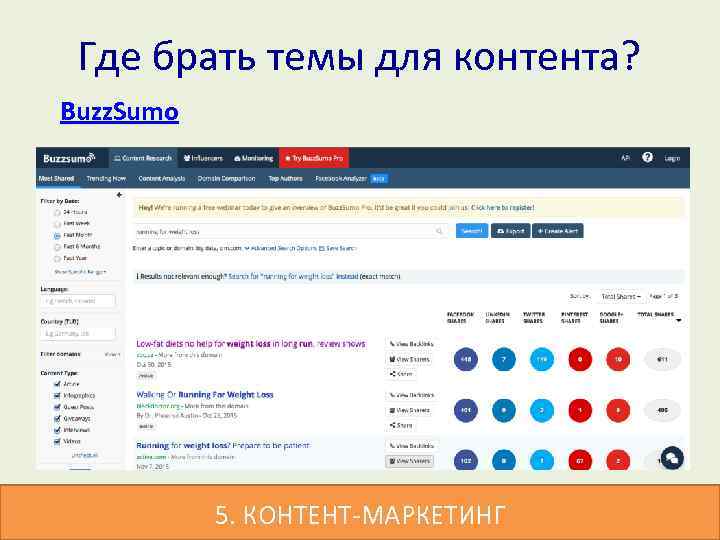The image size is (720, 540).
Task: Toggle the Guest Posts checkbox
Action: [x=57, y=407]
